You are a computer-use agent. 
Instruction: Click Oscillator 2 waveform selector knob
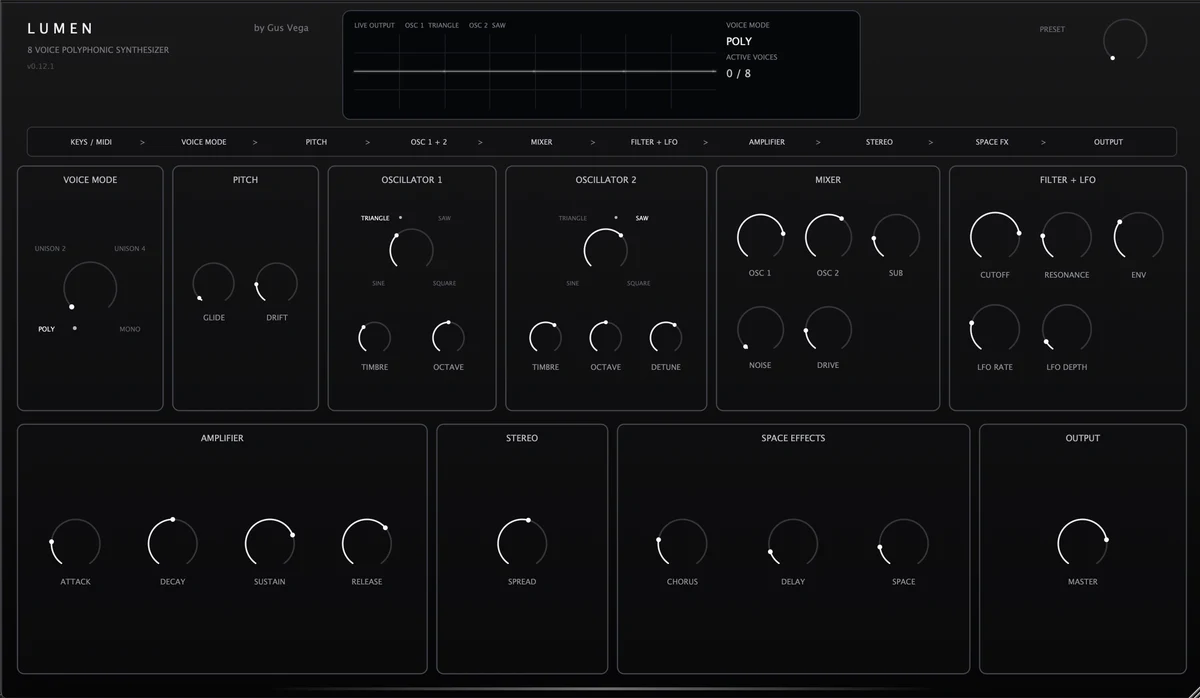click(x=606, y=249)
